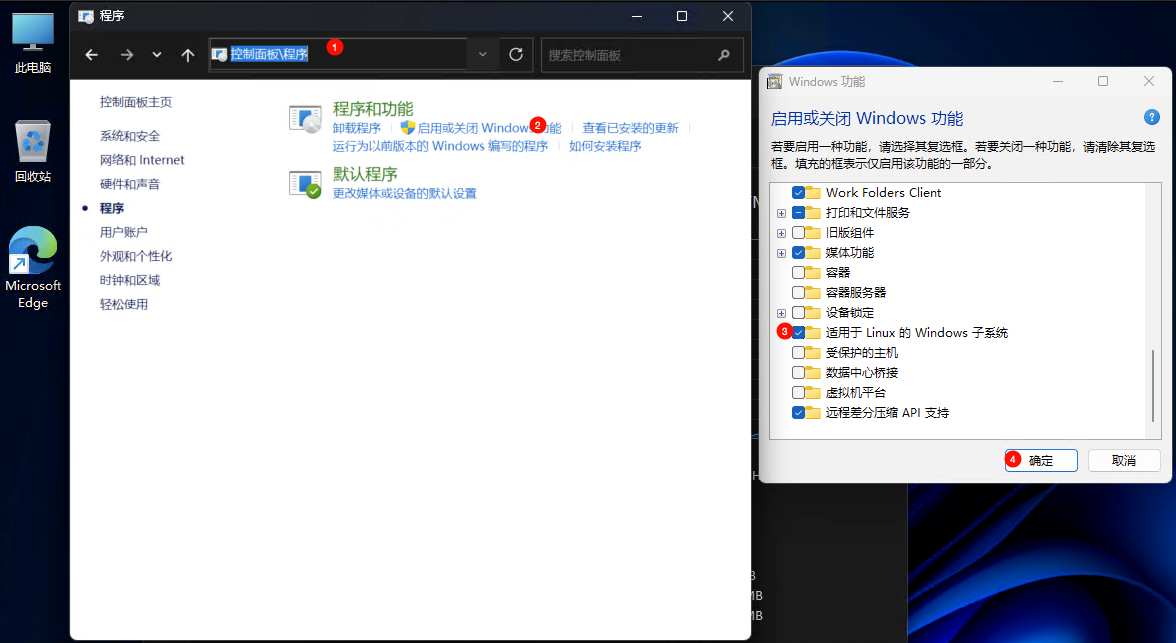The width and height of the screenshot is (1176, 643).
Task: Click the 媒体功能 folder icon
Action: [813, 253]
